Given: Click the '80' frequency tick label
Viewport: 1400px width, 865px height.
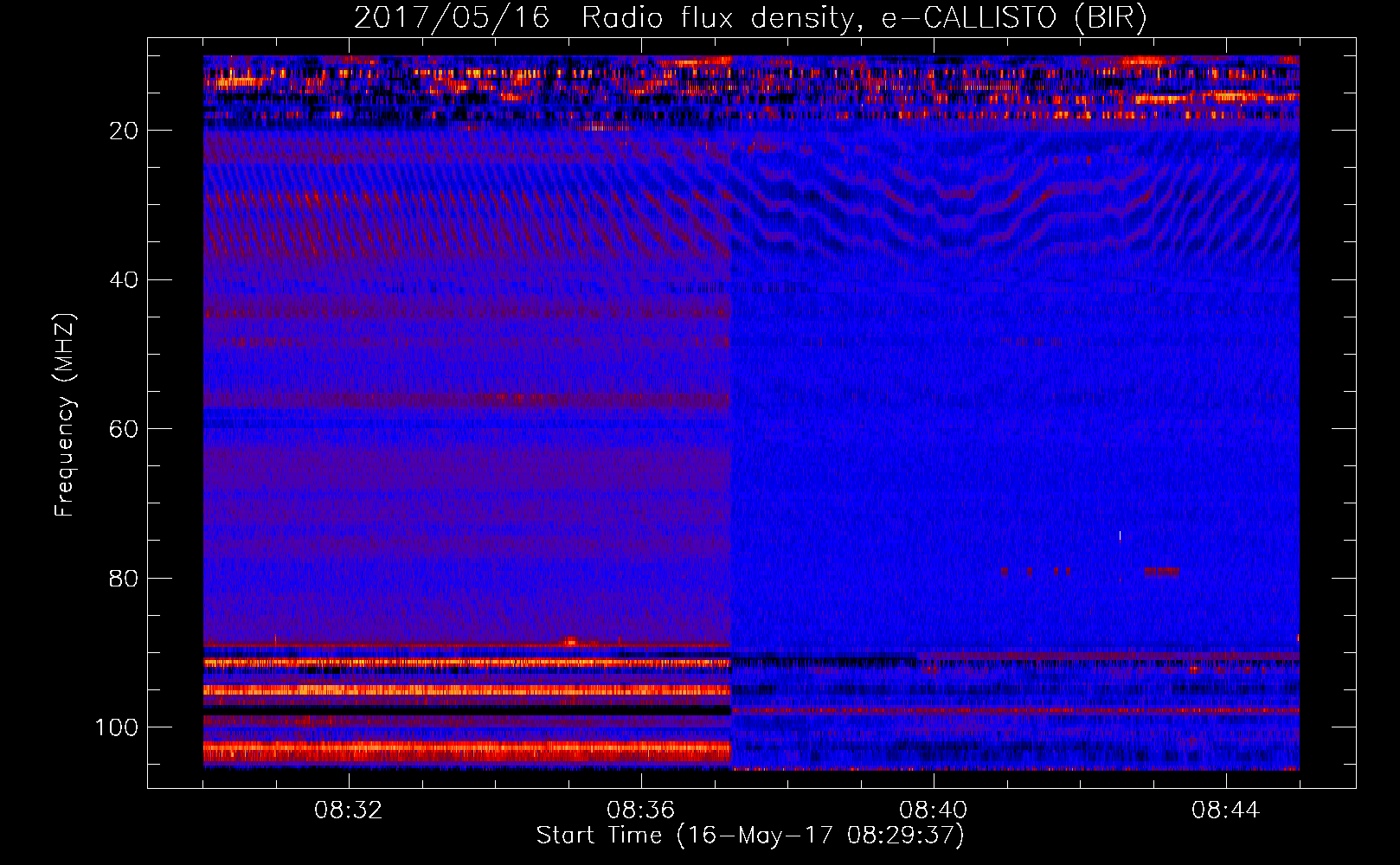Looking at the screenshot, I should coord(125,579).
